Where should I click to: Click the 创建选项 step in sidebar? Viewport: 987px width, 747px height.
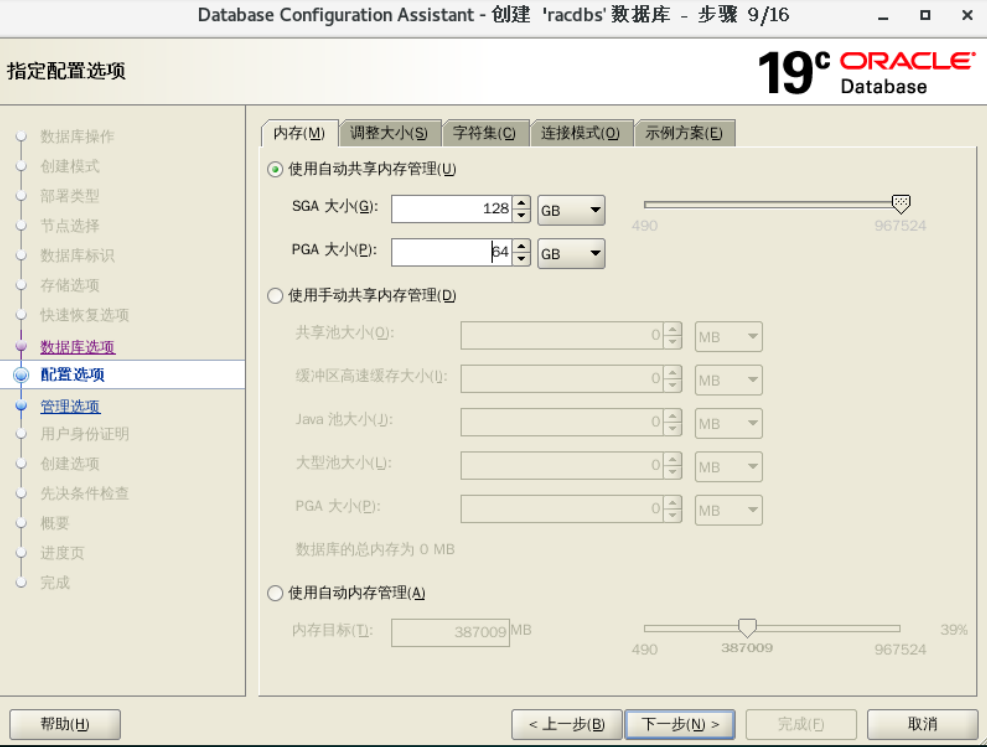pos(70,464)
